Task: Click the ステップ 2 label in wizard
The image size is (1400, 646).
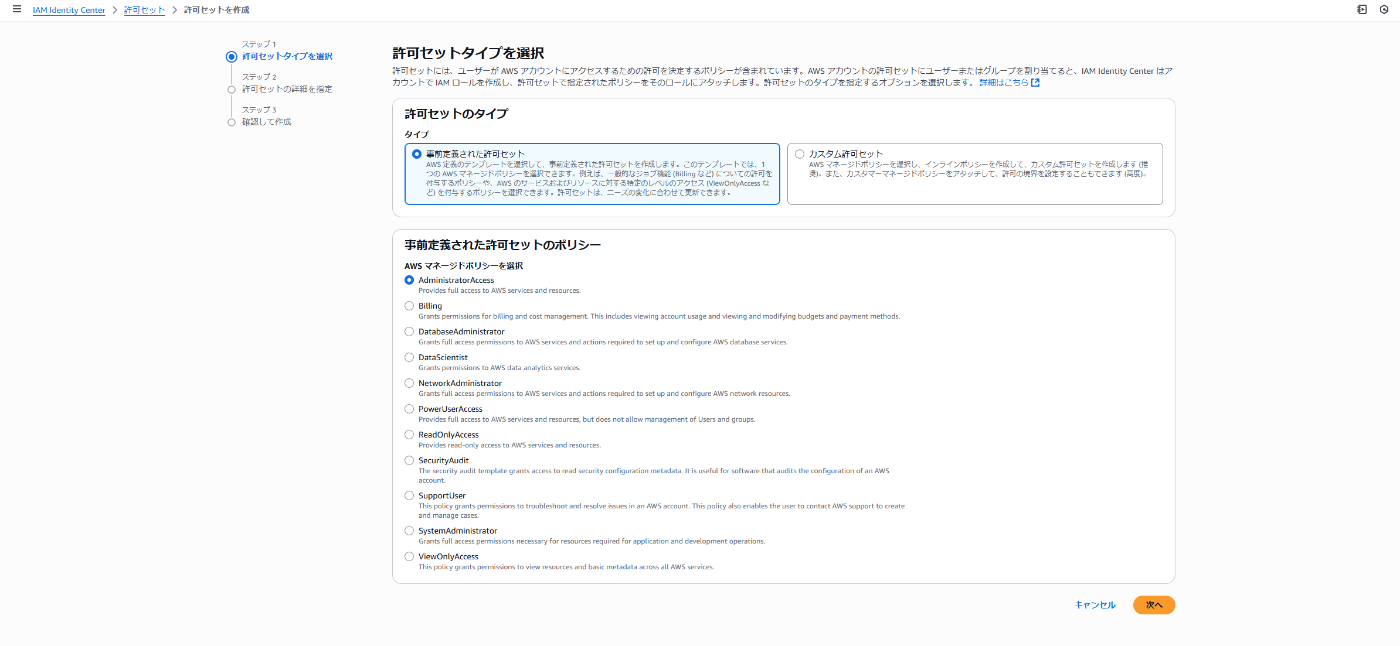Action: [259, 77]
